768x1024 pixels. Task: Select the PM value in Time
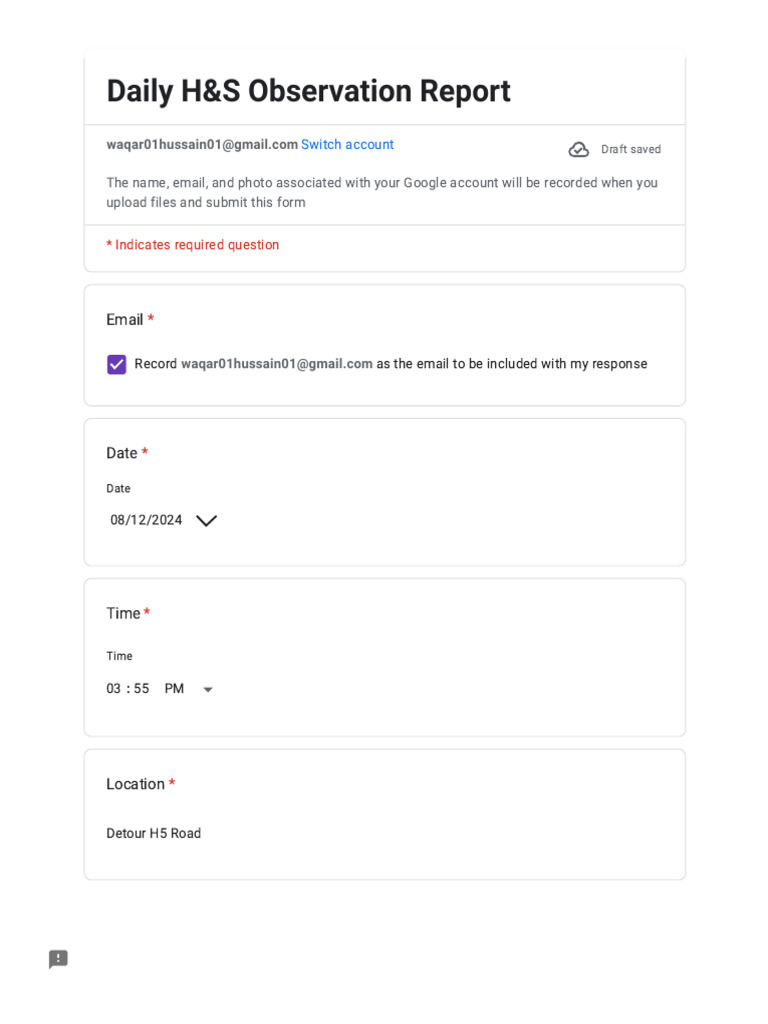(174, 689)
